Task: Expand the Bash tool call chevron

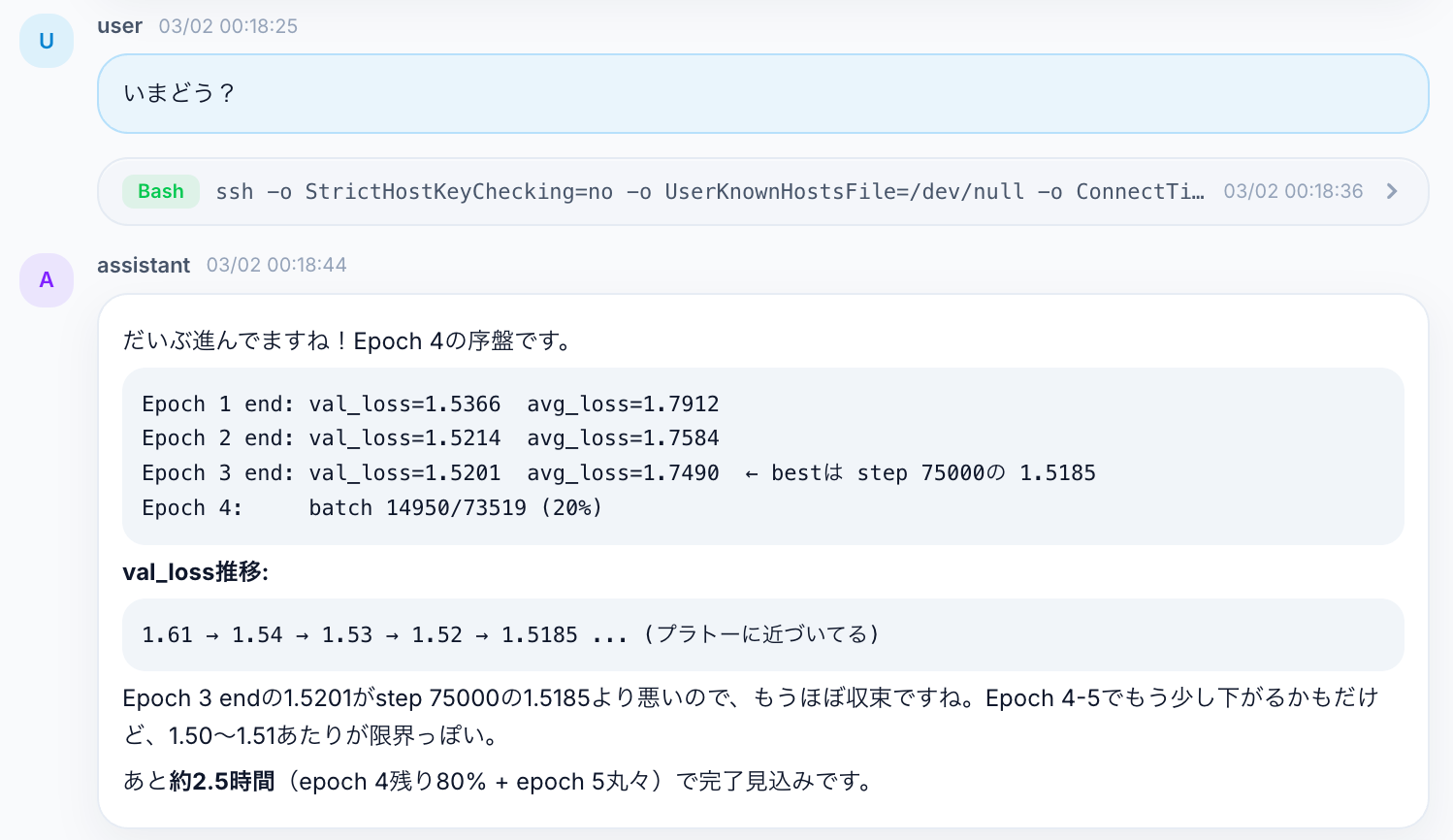Action: tap(1392, 191)
